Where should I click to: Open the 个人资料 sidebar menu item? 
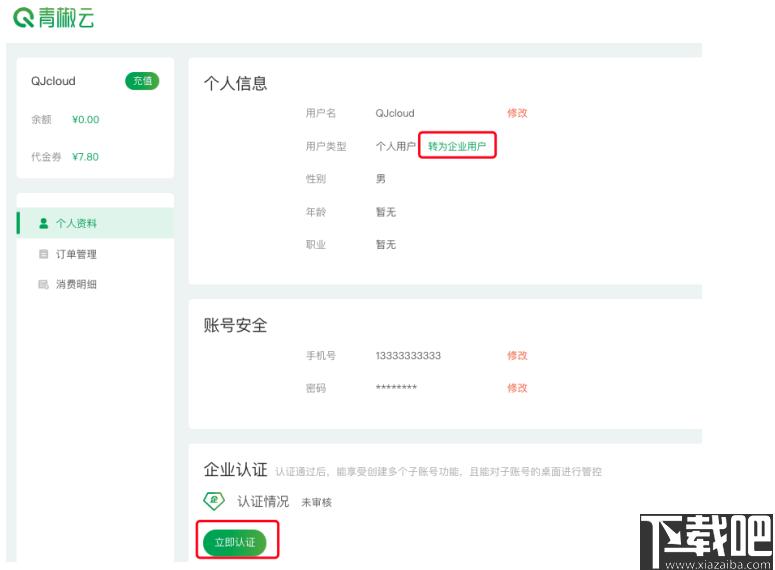pyautogui.click(x=95, y=223)
